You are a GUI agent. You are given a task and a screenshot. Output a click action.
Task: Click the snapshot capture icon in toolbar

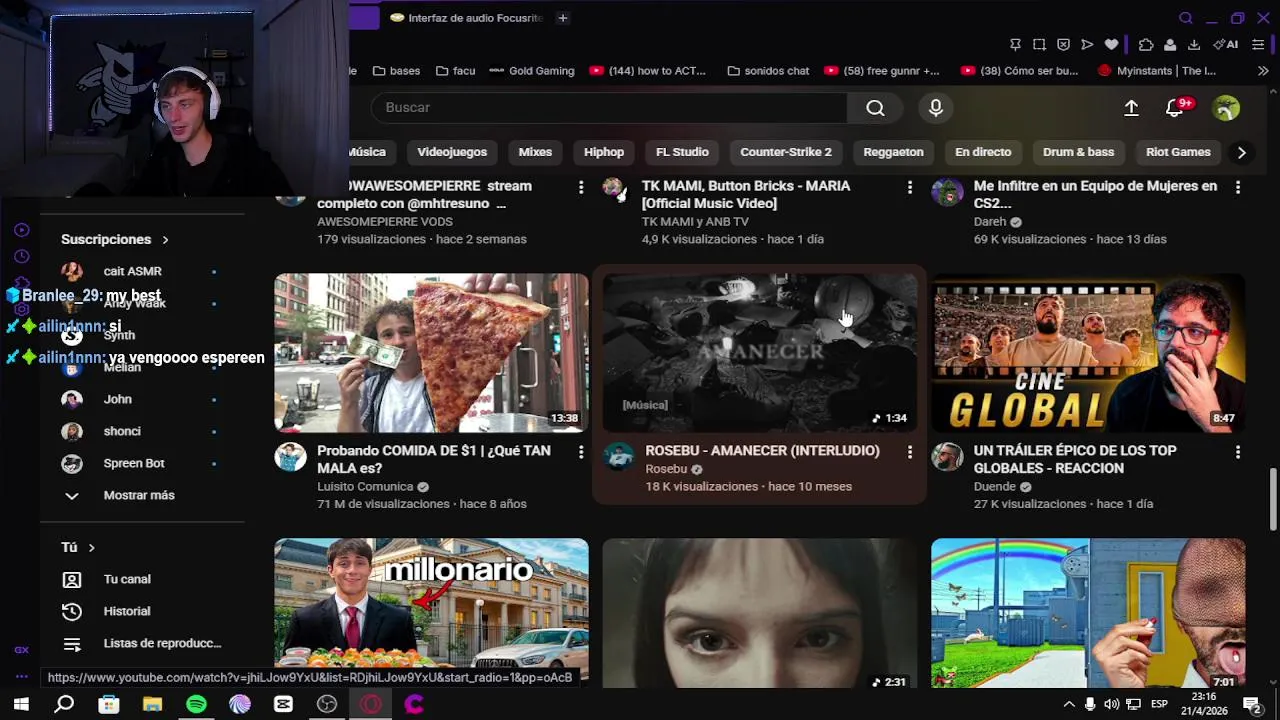(1039, 45)
